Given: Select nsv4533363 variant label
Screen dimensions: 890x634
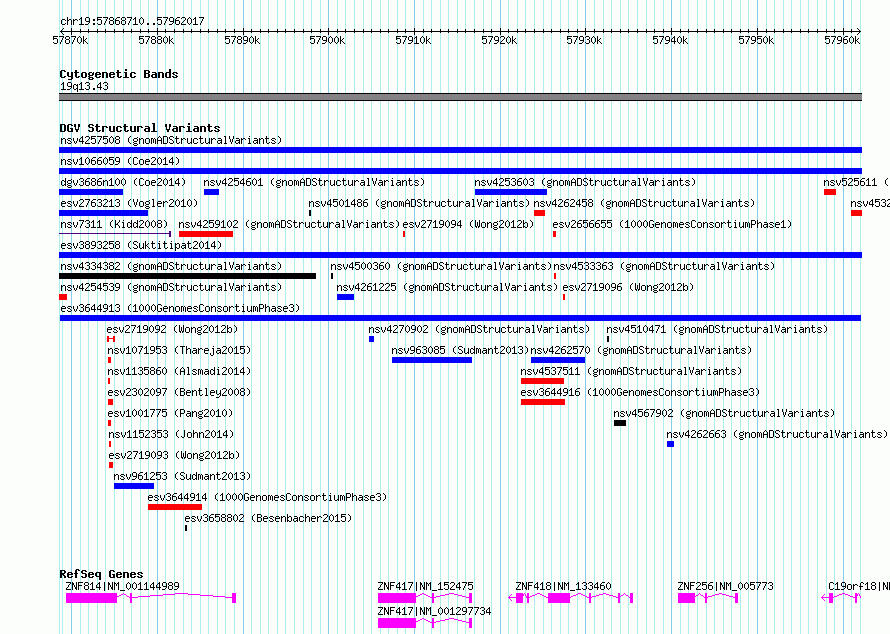Looking at the screenshot, I should 664,266.
